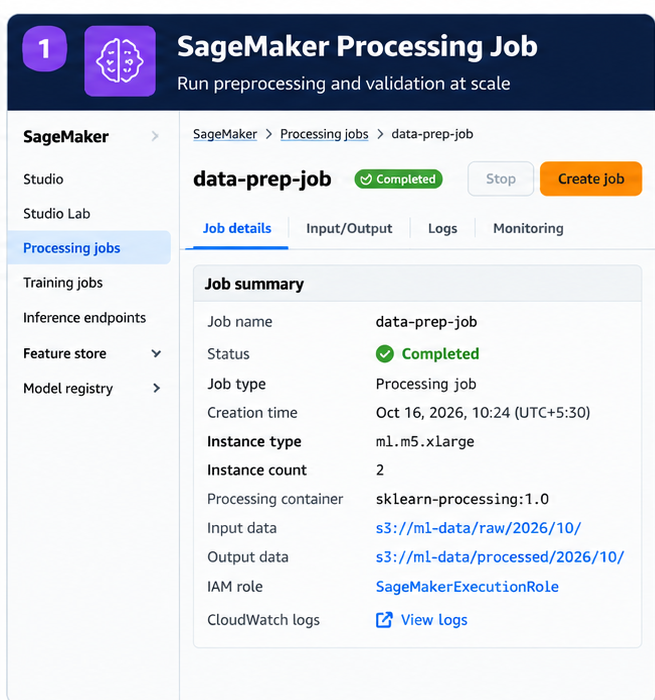Click the Input data label
655x700 pixels.
[242, 528]
